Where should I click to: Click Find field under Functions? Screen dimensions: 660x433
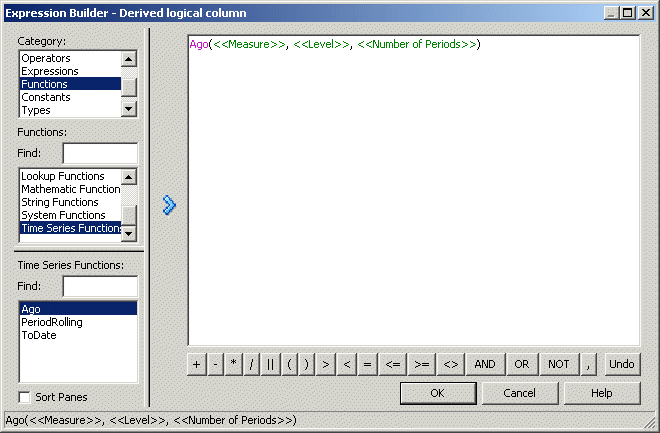pyautogui.click(x=100, y=153)
